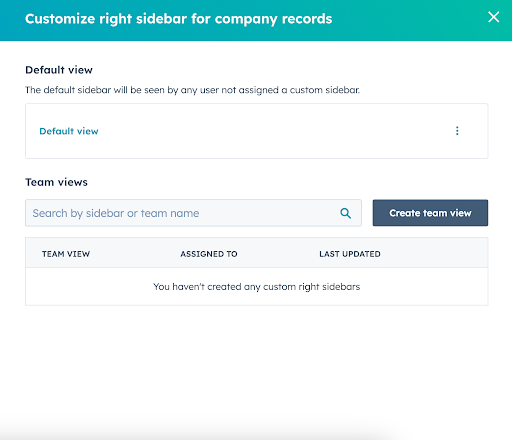Click the Team views heading

click(x=56, y=182)
